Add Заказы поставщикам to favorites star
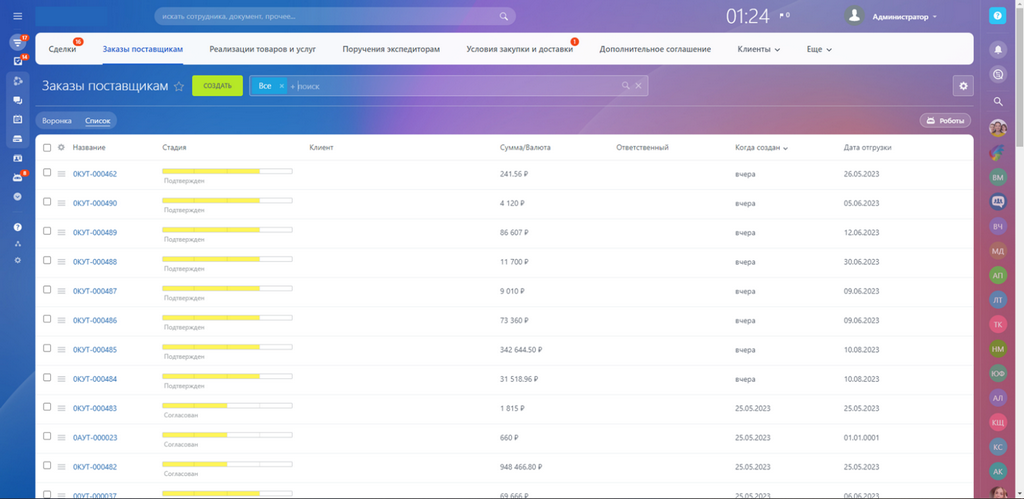 178,86
